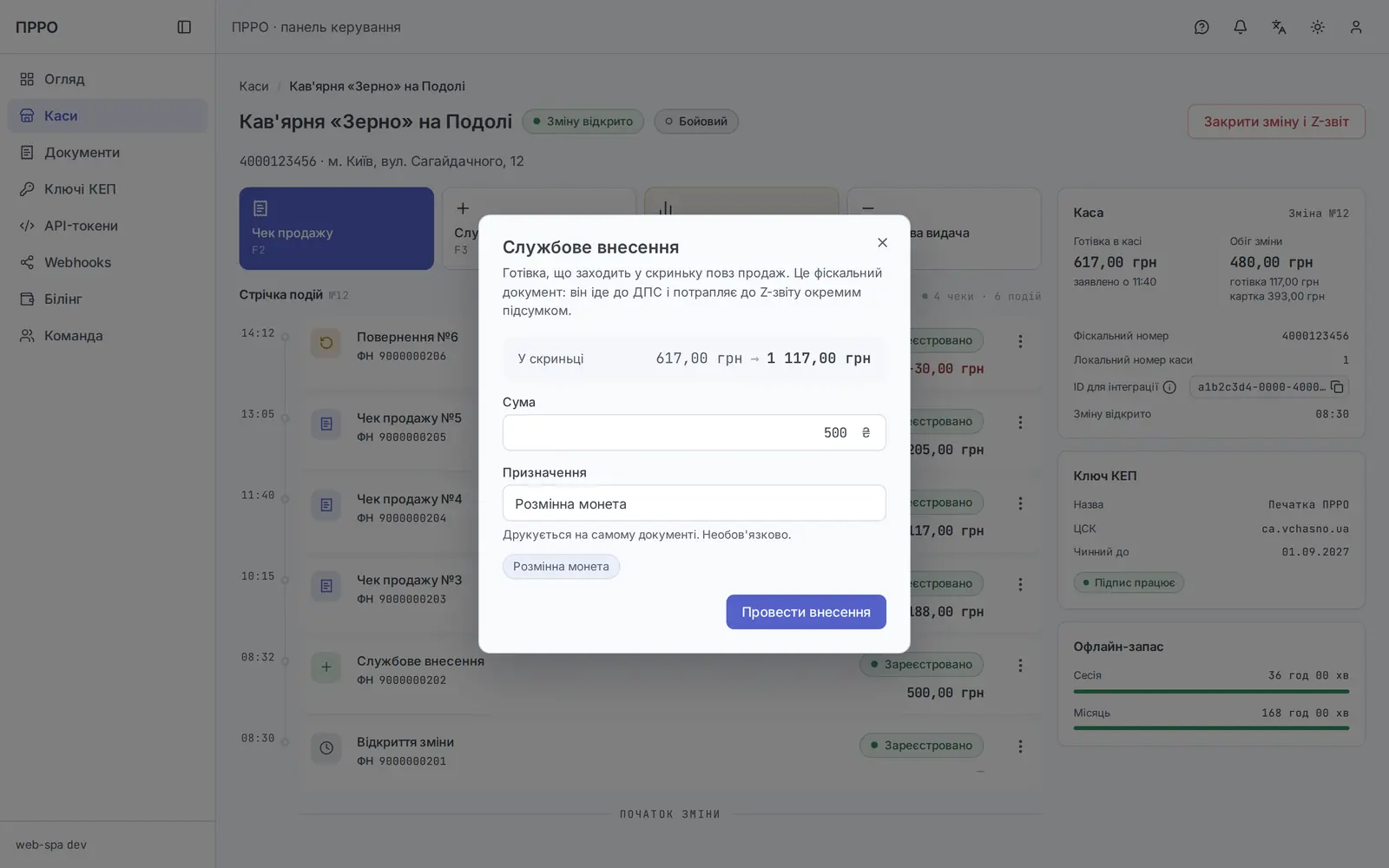Collapse the sidebar panel icon
This screenshot has height=868, width=1389.
point(184,27)
